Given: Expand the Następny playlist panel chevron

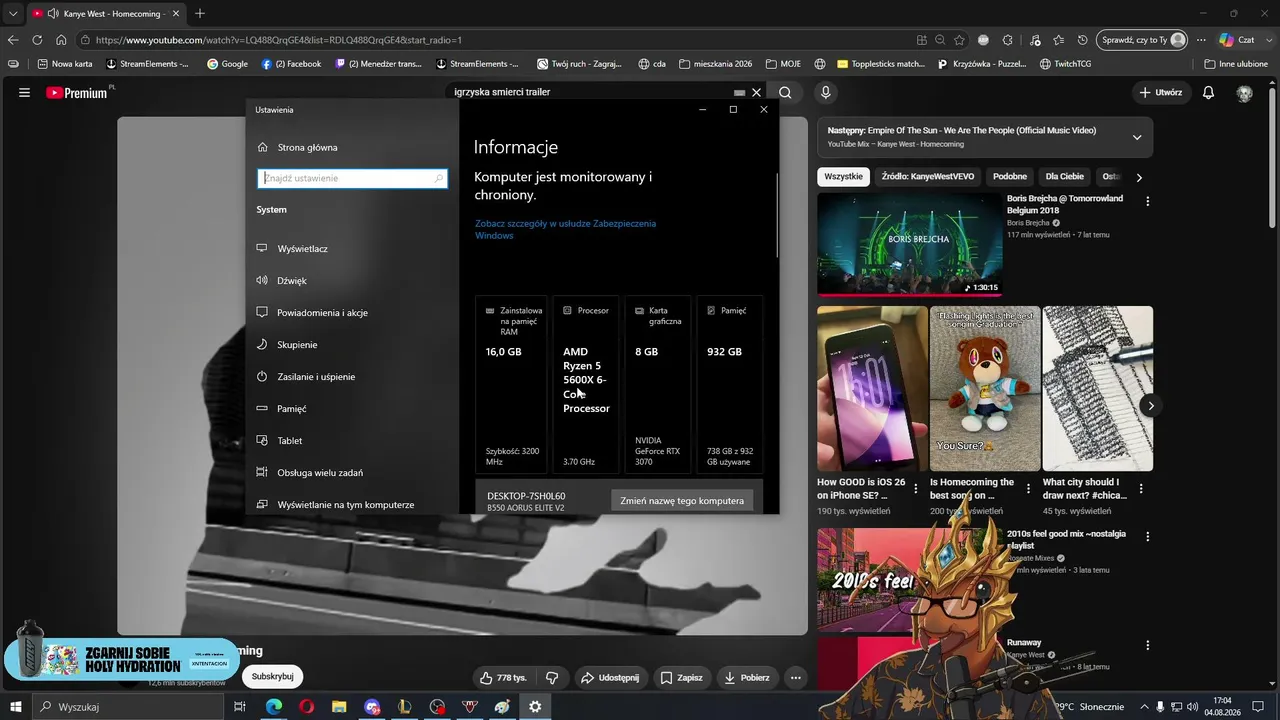Looking at the screenshot, I should tap(1136, 137).
